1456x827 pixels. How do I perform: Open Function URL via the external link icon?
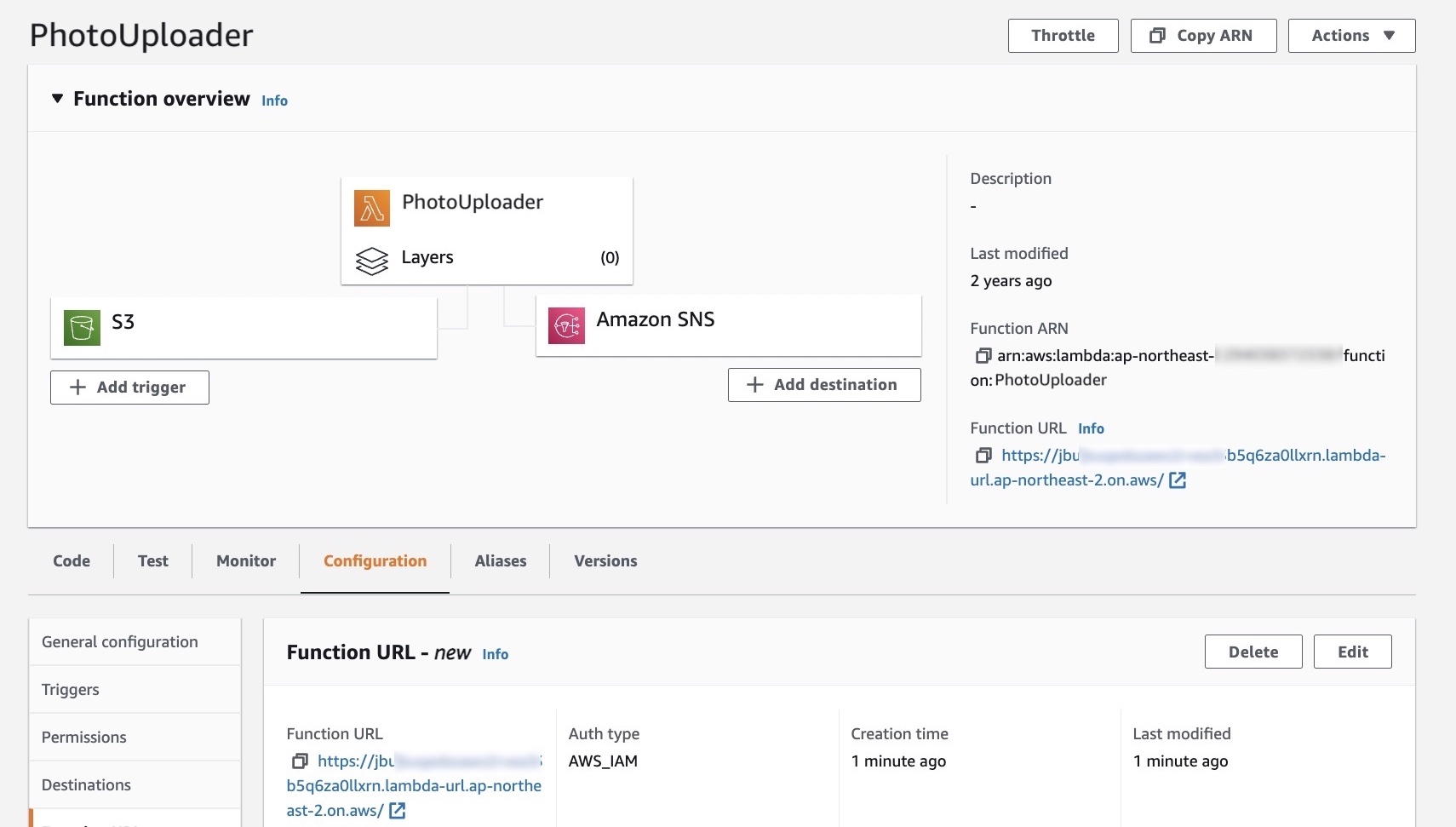[1178, 480]
